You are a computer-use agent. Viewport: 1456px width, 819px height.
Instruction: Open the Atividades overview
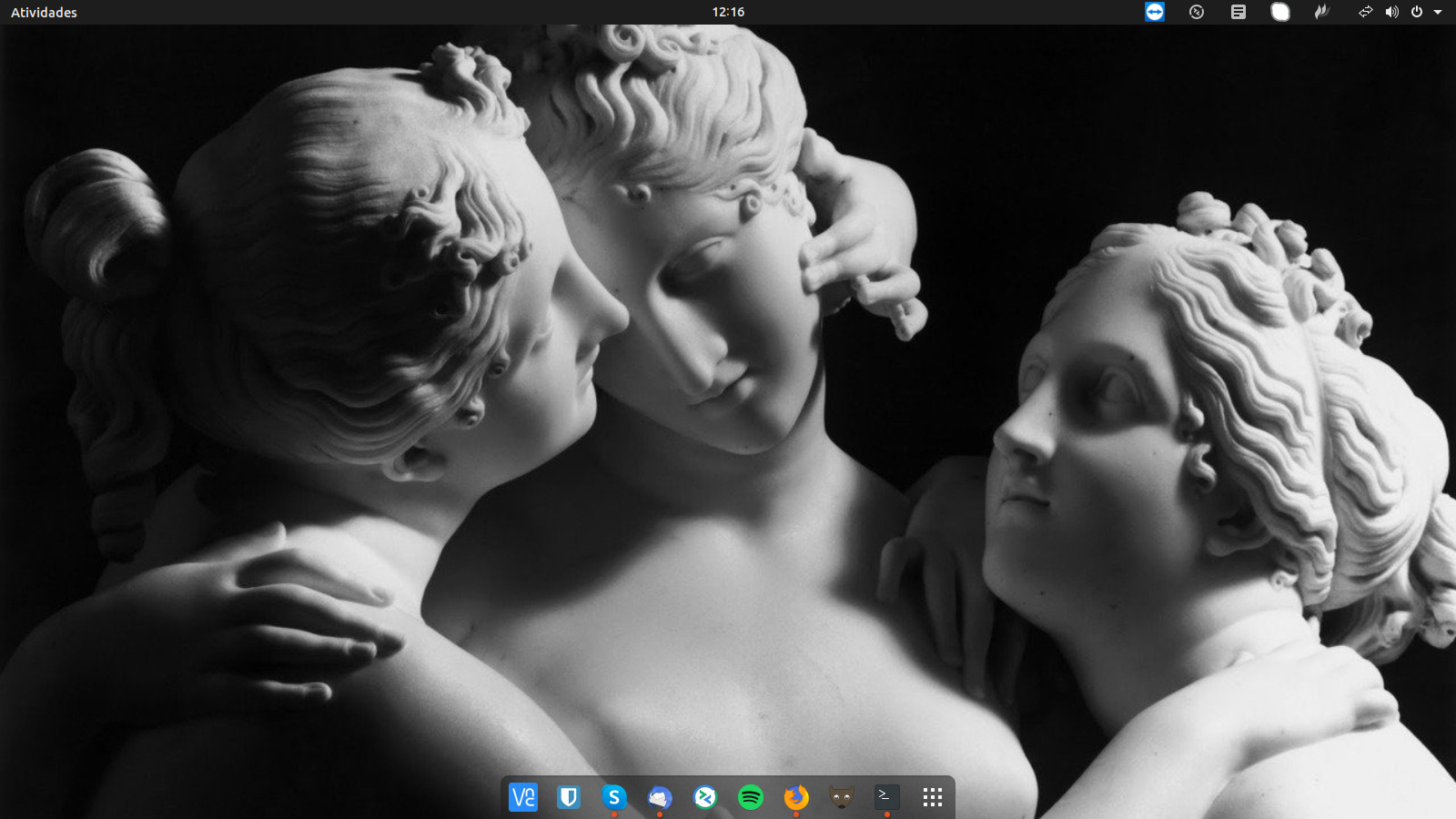[44, 12]
